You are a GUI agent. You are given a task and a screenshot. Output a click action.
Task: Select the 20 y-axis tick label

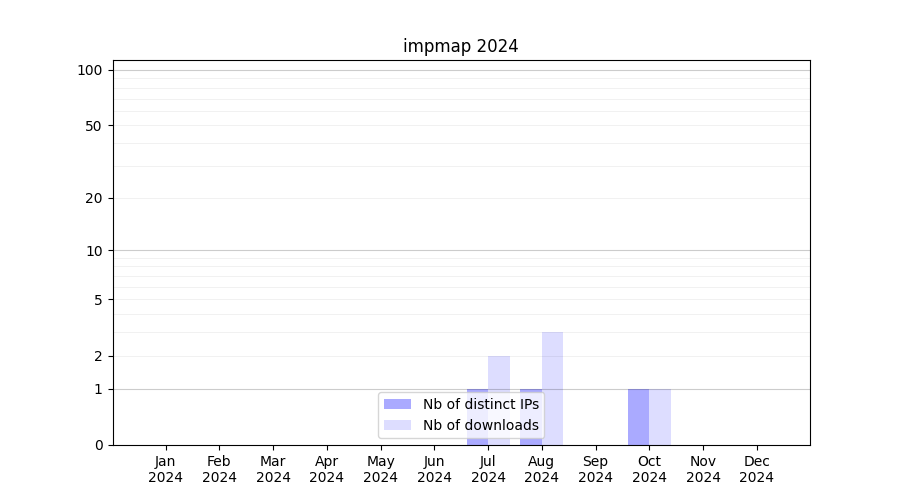point(93,198)
